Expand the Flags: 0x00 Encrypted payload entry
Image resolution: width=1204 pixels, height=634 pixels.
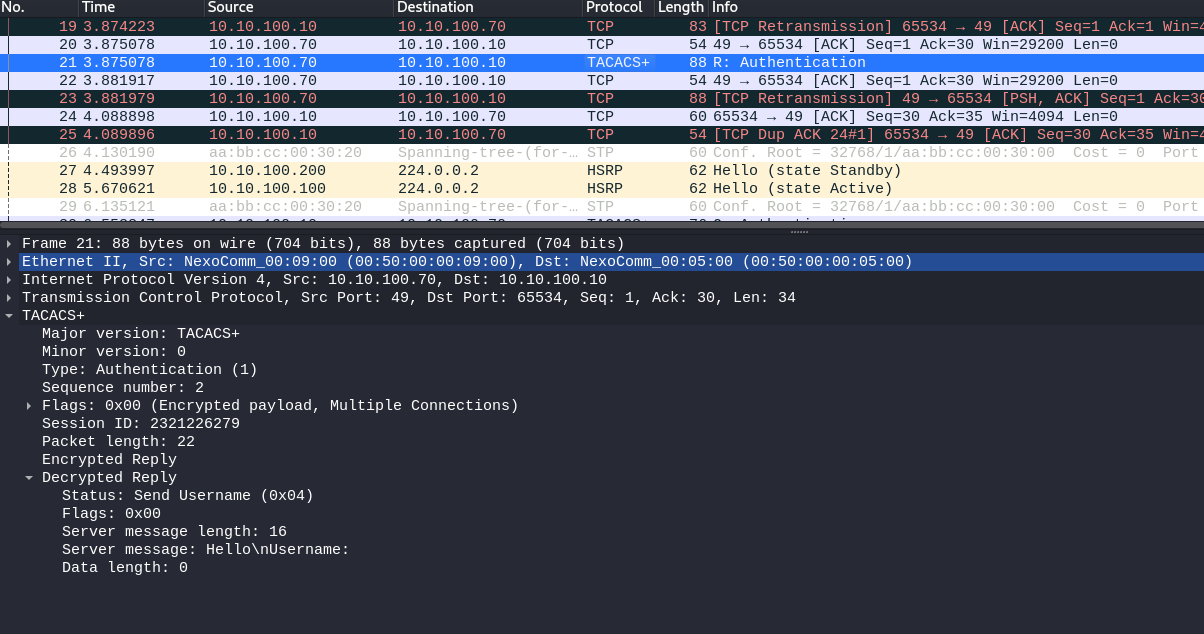click(30, 406)
